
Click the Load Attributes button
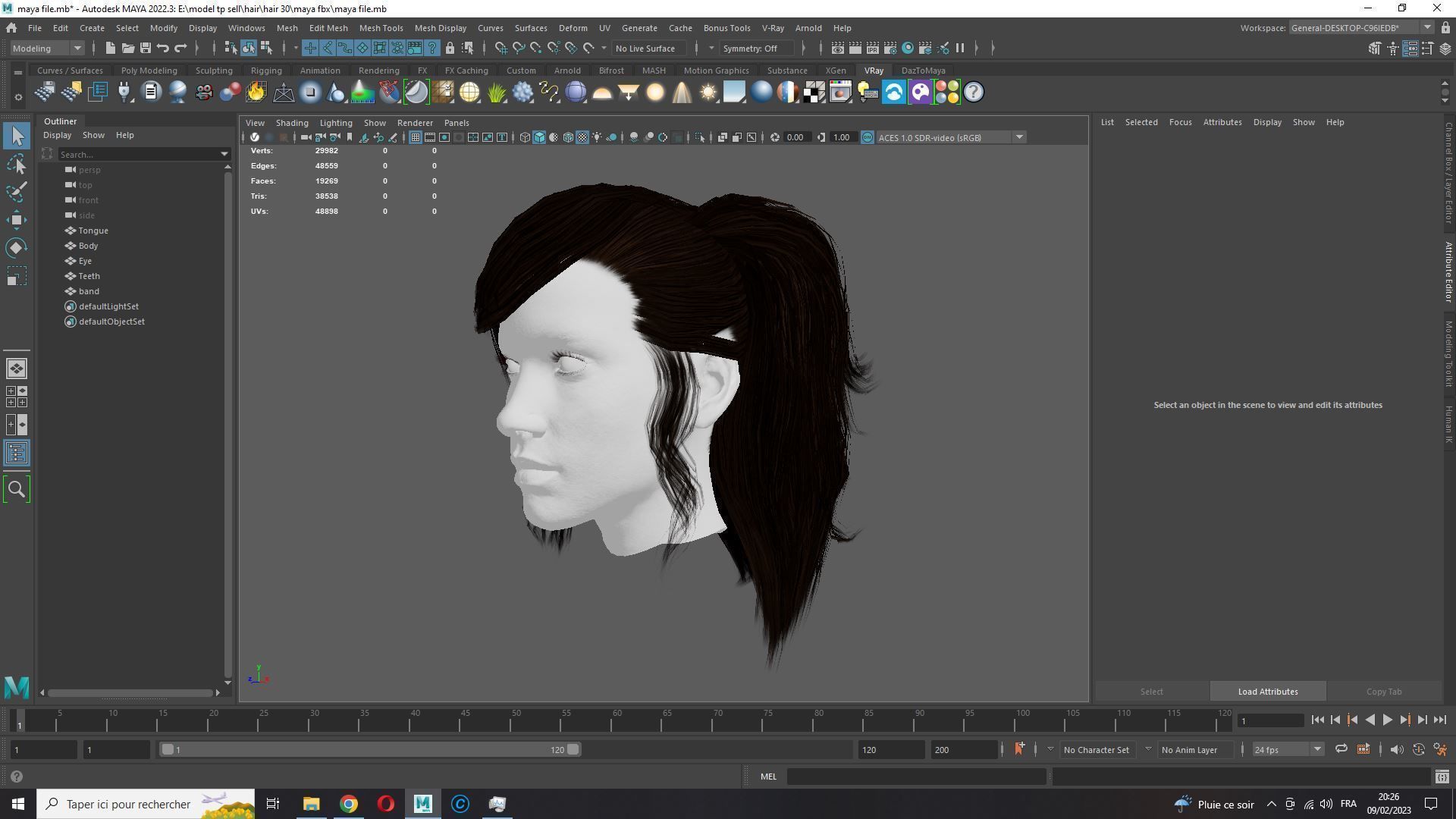click(x=1267, y=692)
